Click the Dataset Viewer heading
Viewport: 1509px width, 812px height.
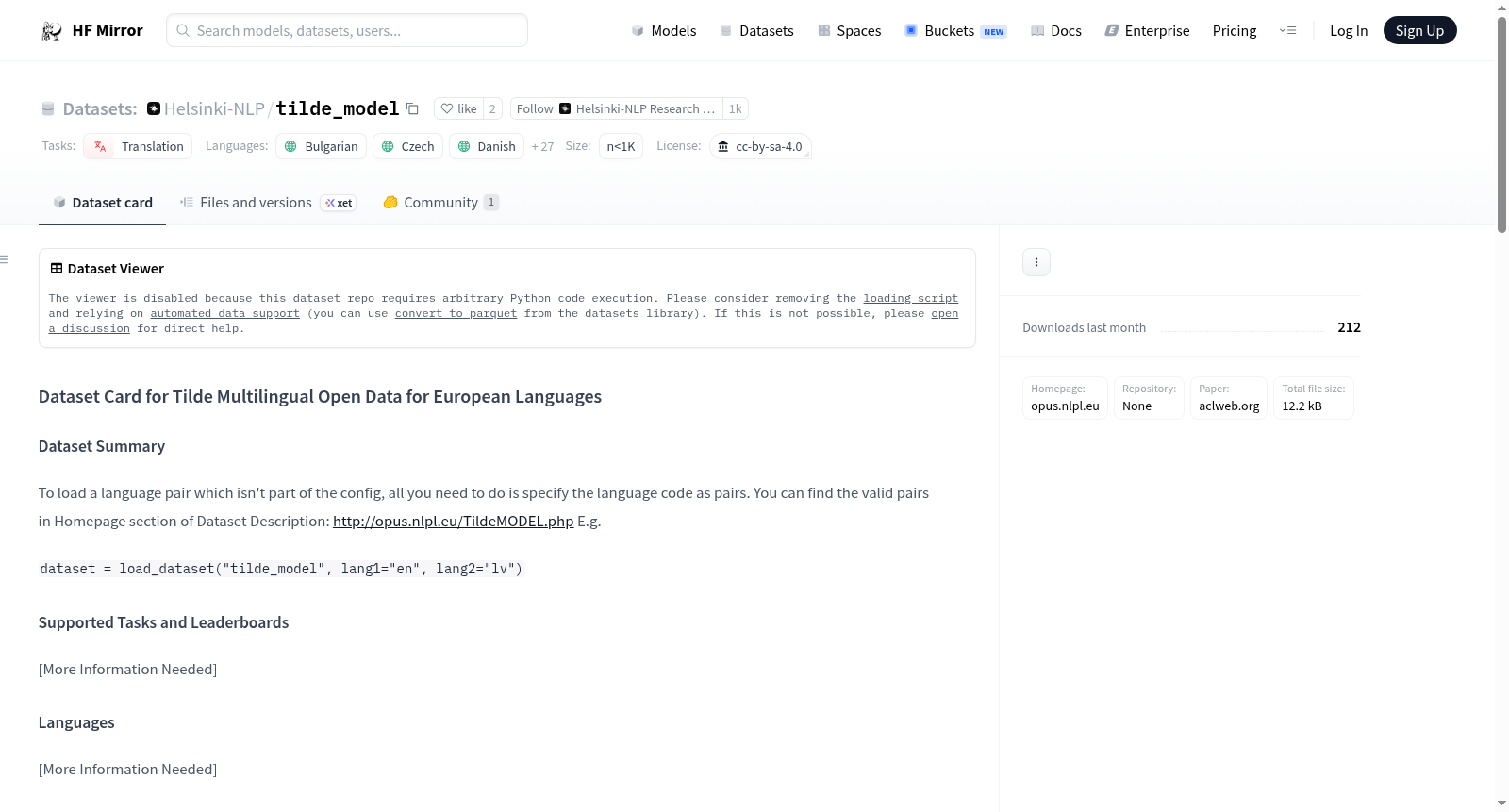tap(115, 269)
